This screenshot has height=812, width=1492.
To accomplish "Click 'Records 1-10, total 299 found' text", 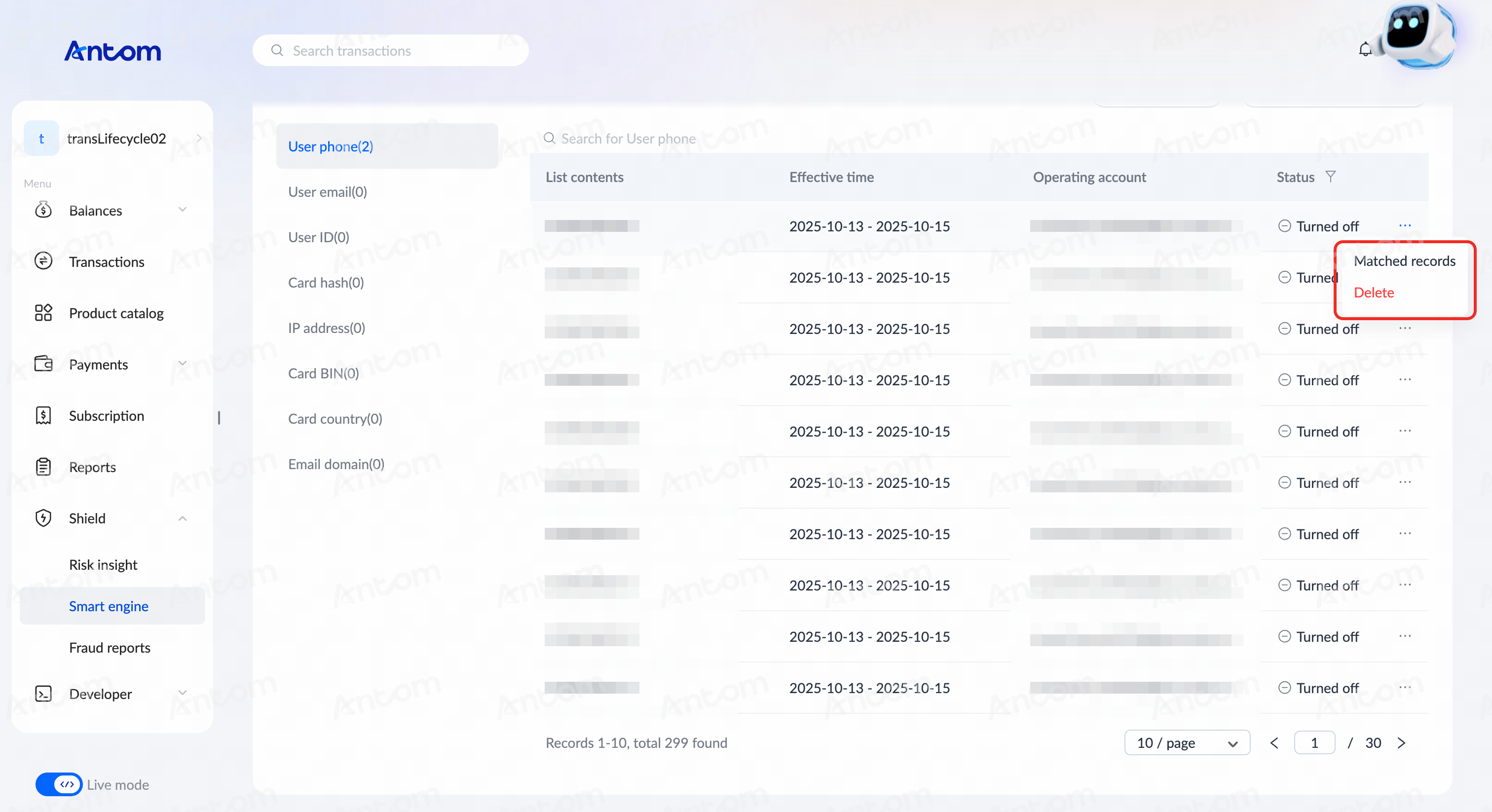I will [636, 743].
